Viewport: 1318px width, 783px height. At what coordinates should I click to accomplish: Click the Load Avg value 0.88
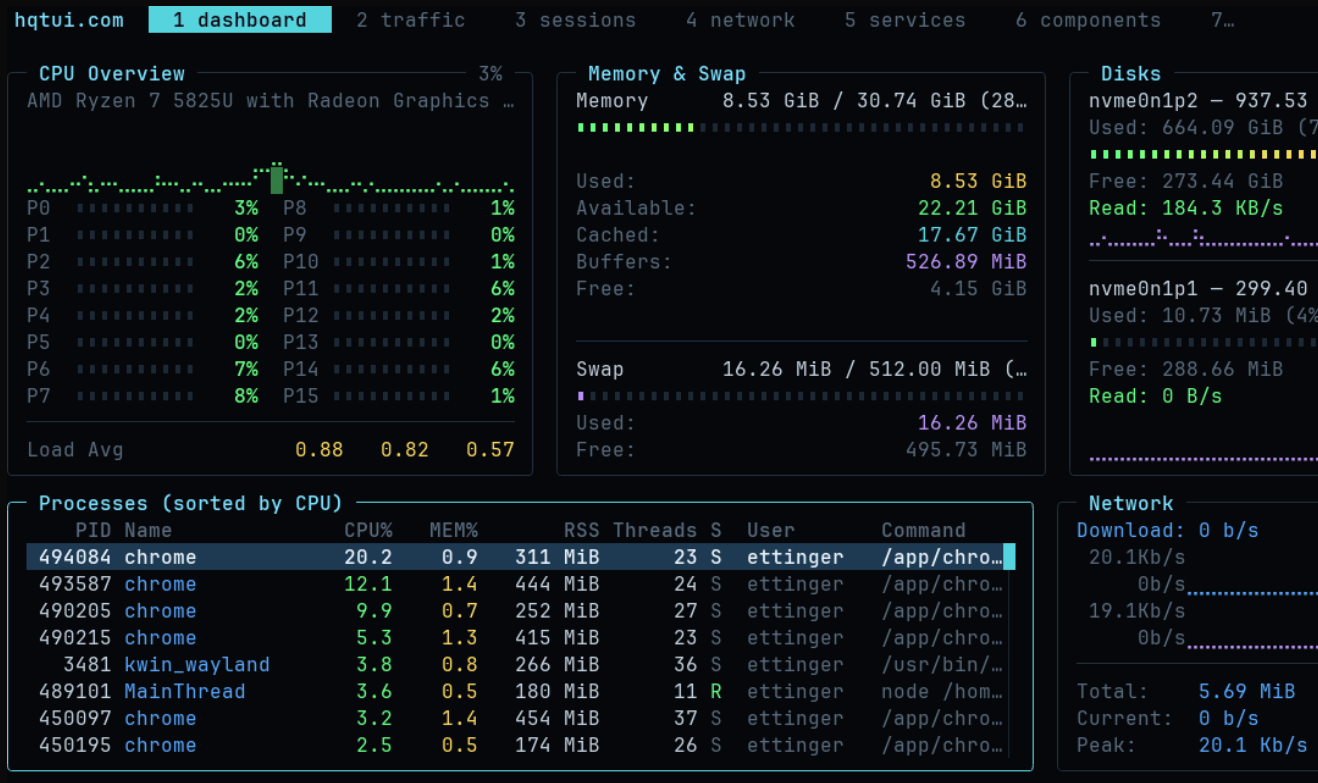pyautogui.click(x=319, y=450)
